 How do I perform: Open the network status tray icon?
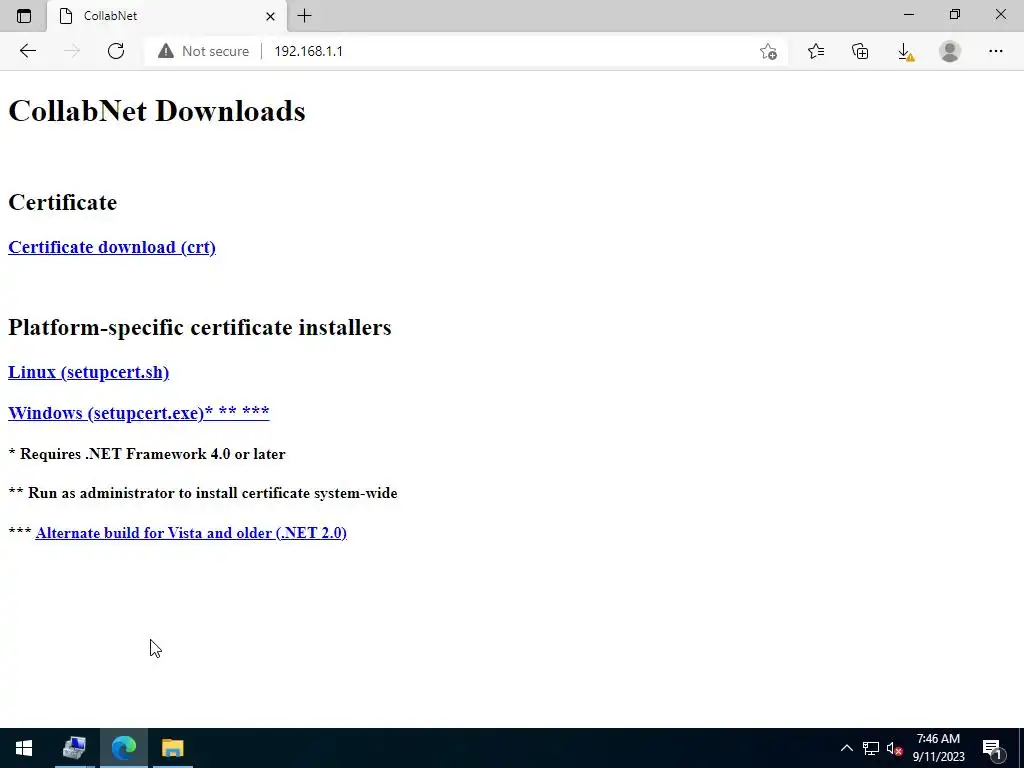click(x=871, y=748)
